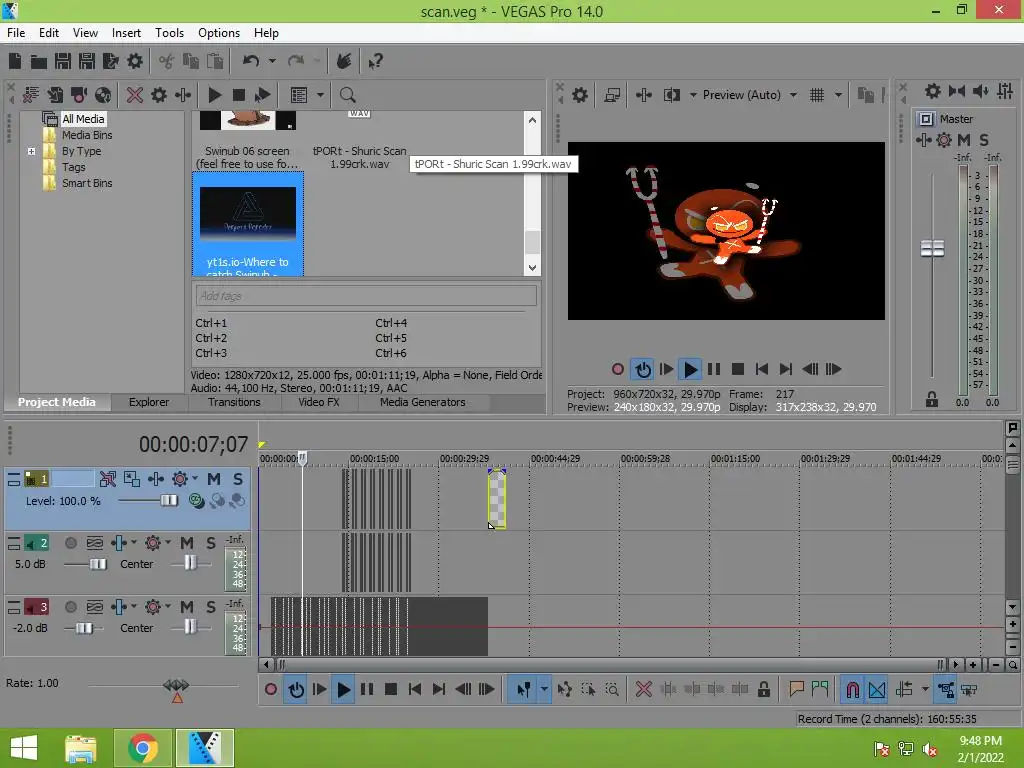Image resolution: width=1024 pixels, height=768 pixels.
Task: Click the Copy snapshot to clipboard icon
Action: click(x=865, y=95)
